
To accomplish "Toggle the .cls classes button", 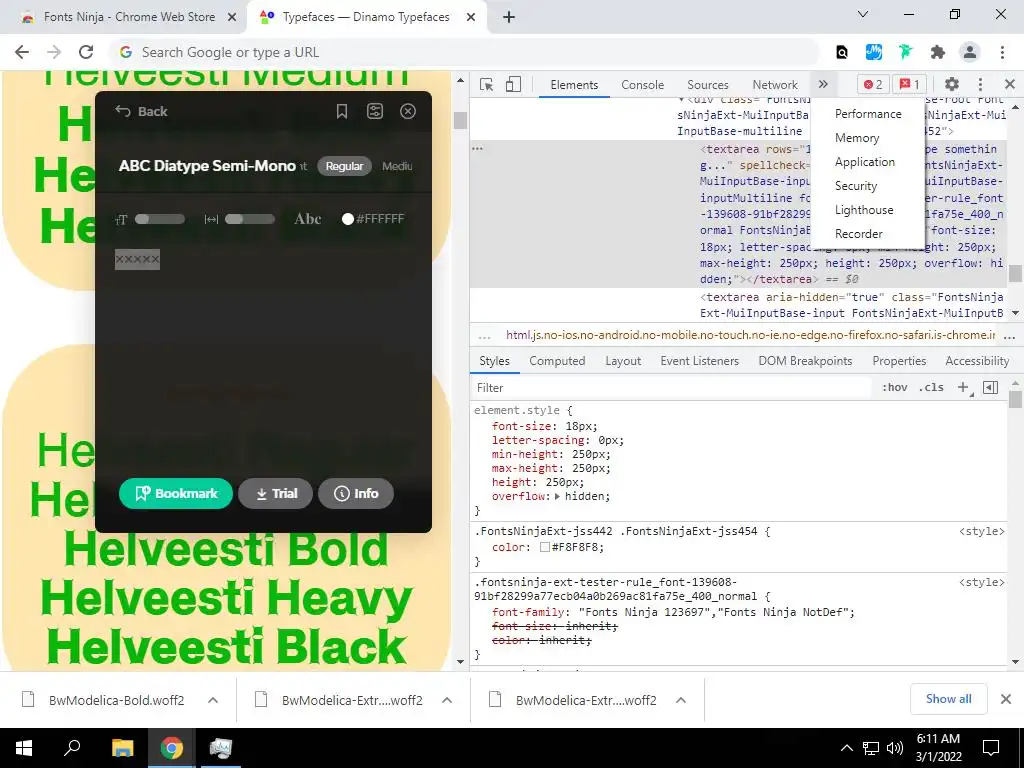I will (931, 388).
